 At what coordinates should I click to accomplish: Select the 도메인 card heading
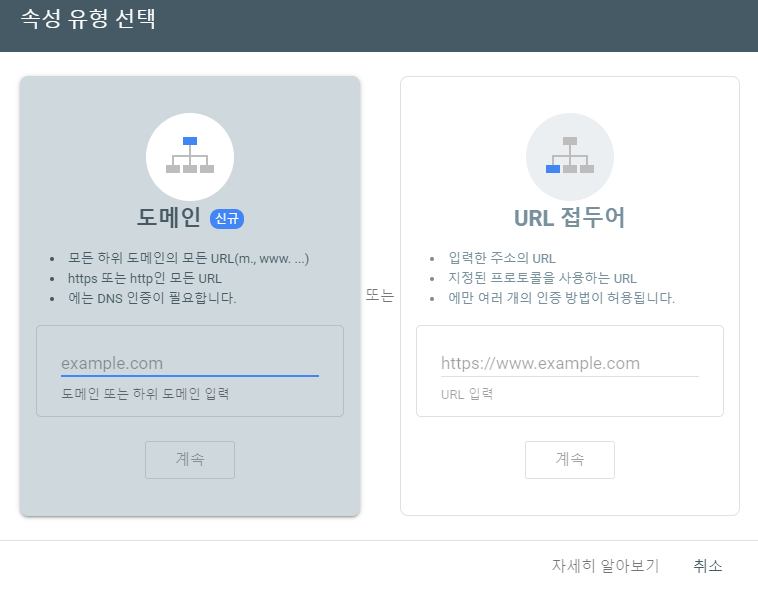(169, 218)
